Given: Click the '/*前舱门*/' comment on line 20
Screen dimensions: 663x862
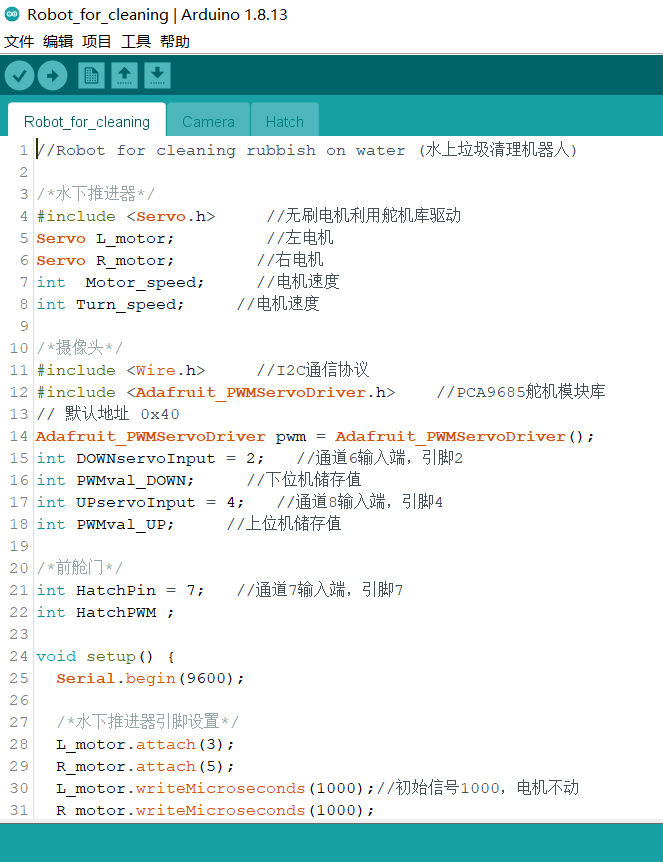Looking at the screenshot, I should coord(80,567).
